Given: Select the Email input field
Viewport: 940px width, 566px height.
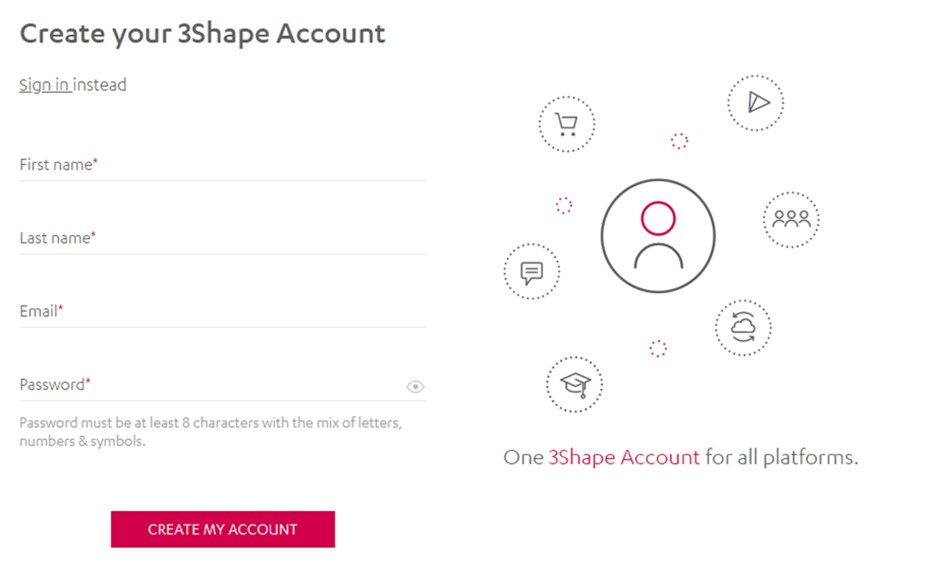Looking at the screenshot, I should (x=222, y=312).
